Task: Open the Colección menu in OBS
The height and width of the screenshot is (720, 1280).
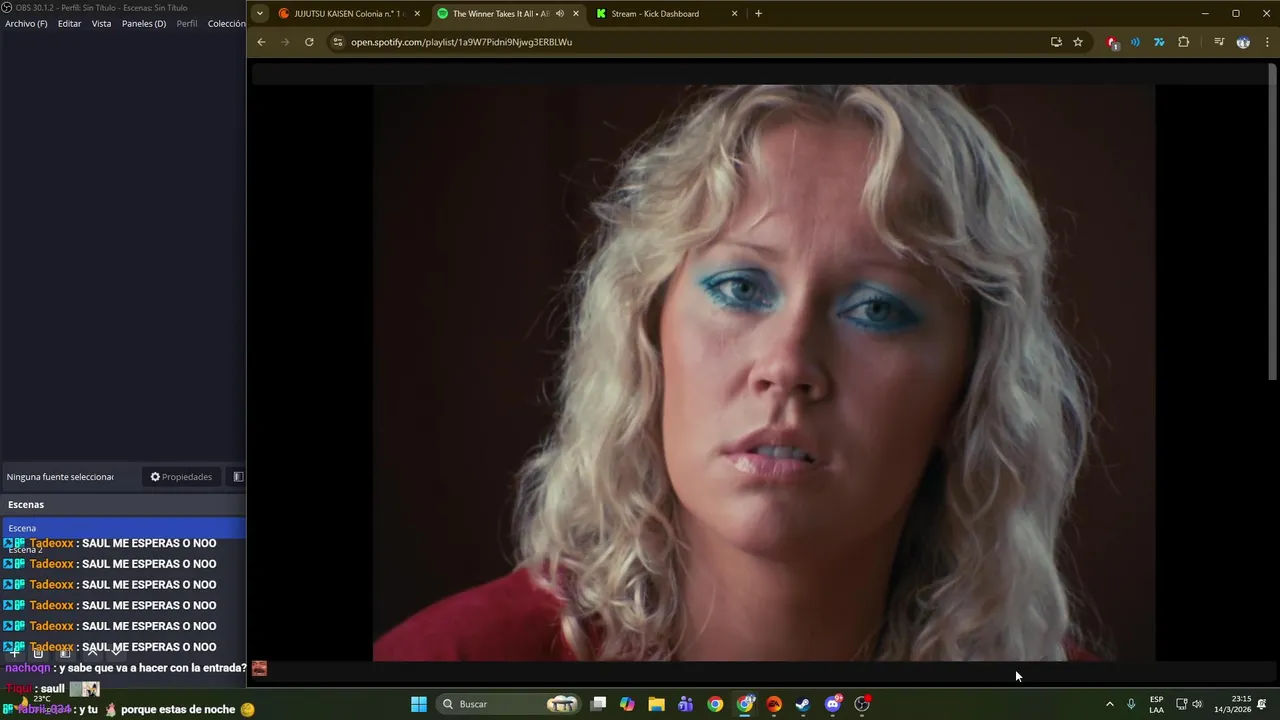Action: coord(227,23)
